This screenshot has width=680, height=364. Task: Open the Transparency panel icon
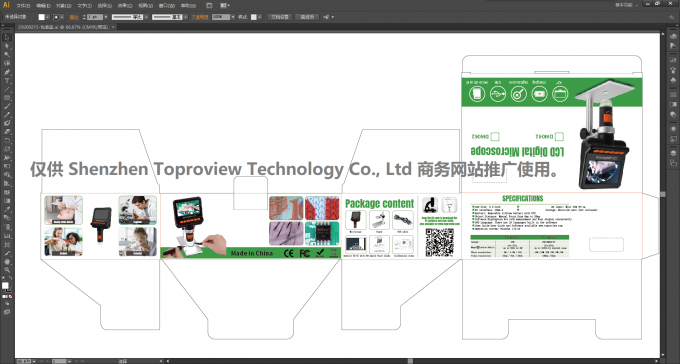[x=673, y=114]
